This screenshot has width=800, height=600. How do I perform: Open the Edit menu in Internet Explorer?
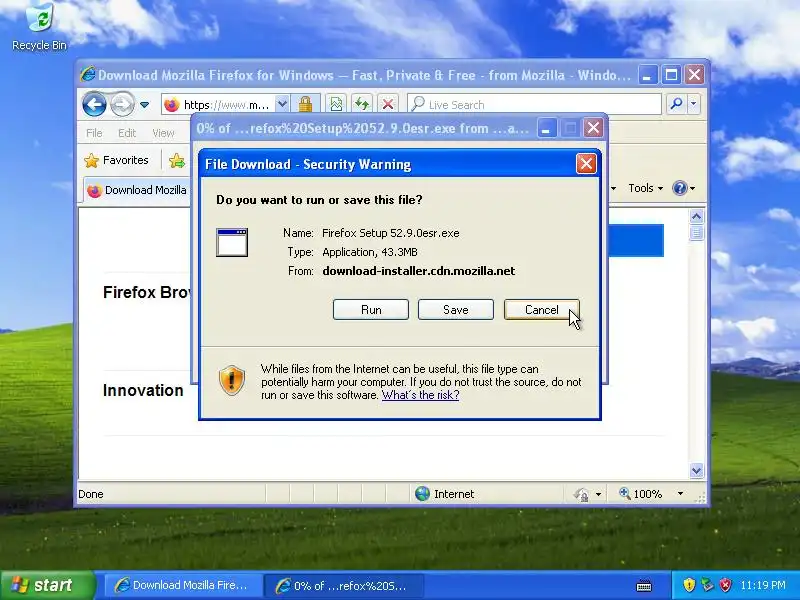(127, 133)
